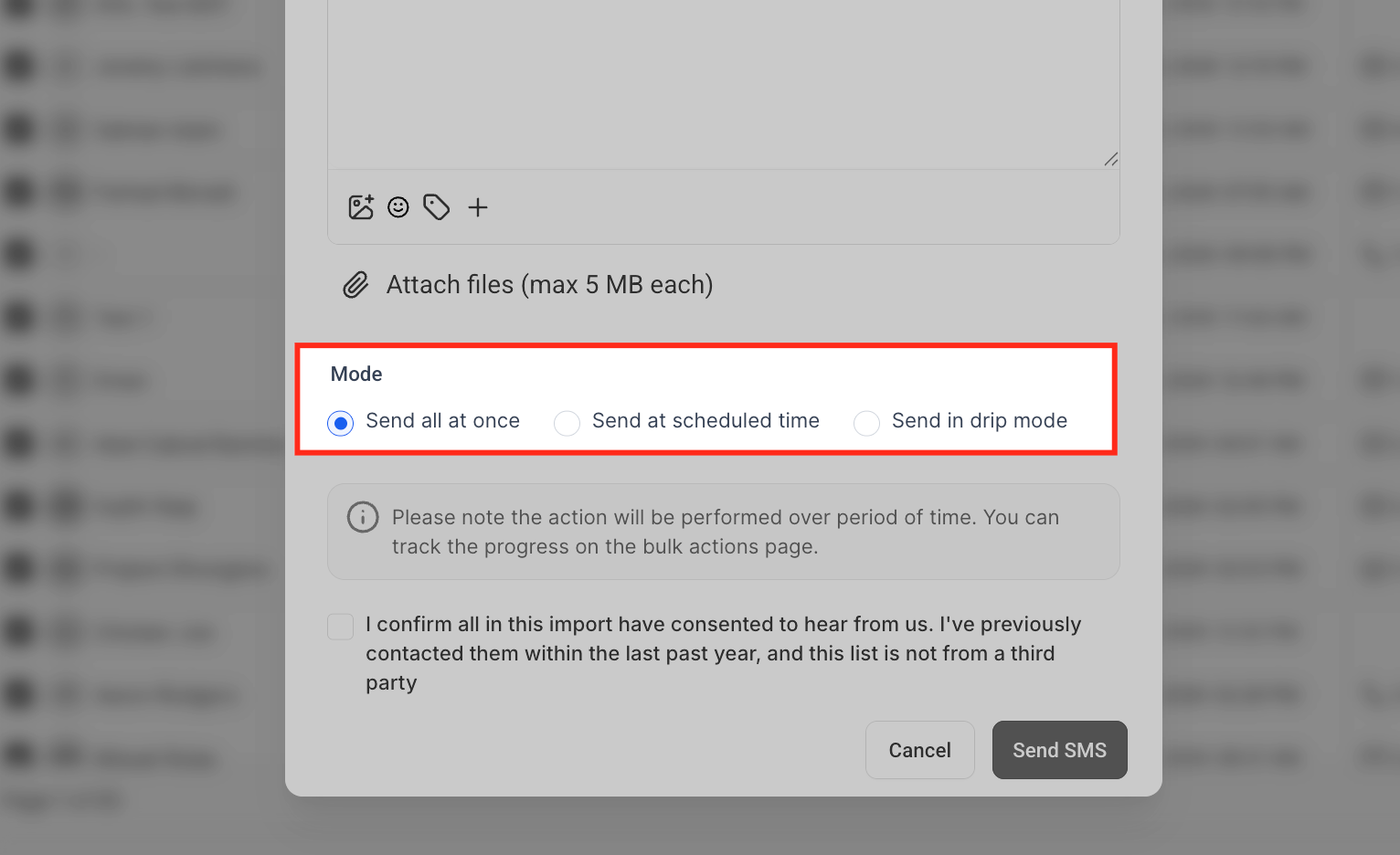Select the Send all at once radio button
The image size is (1400, 855).
coord(341,423)
